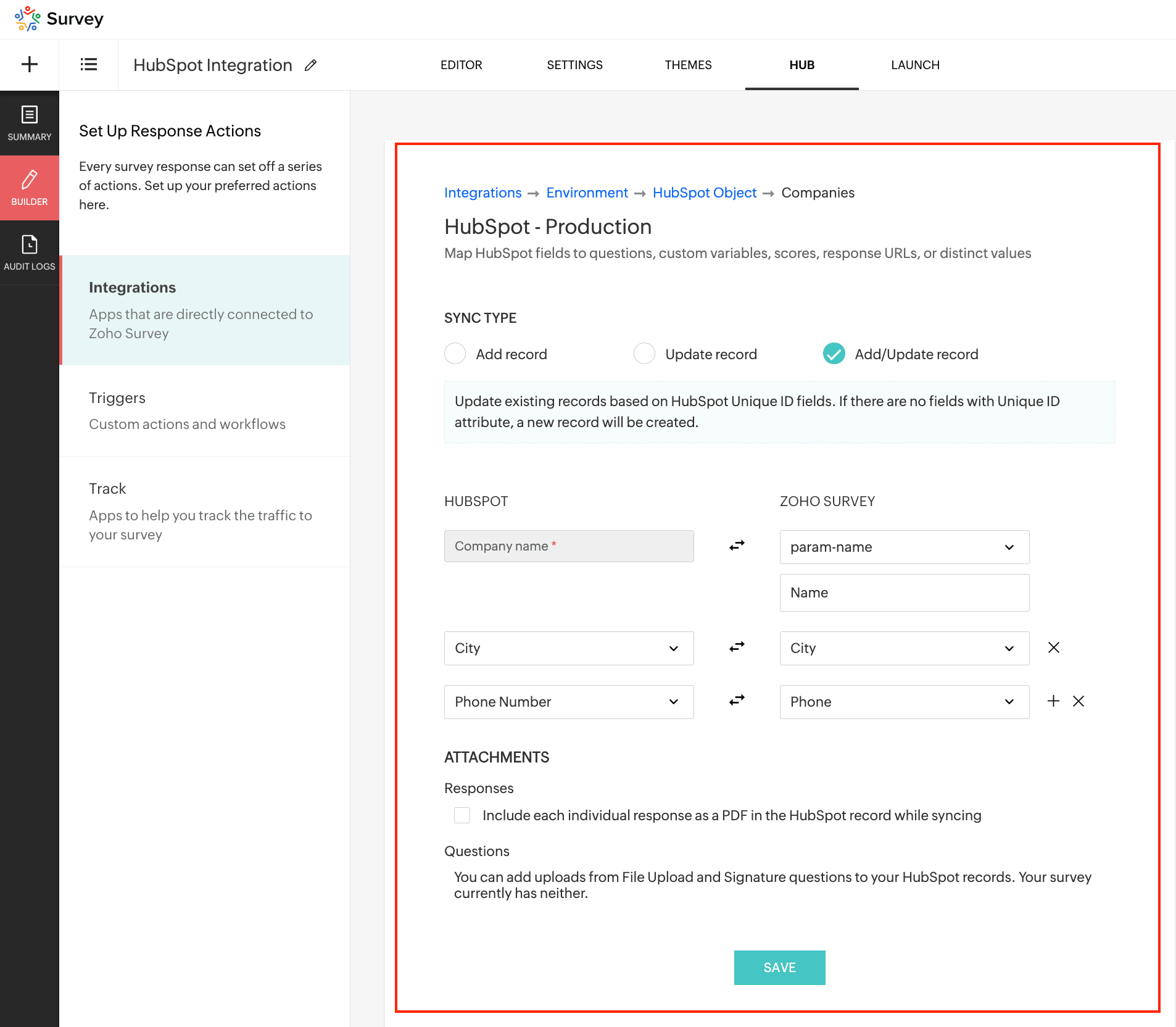Select Track apps section
Image resolution: width=1176 pixels, height=1027 pixels.
tap(205, 512)
